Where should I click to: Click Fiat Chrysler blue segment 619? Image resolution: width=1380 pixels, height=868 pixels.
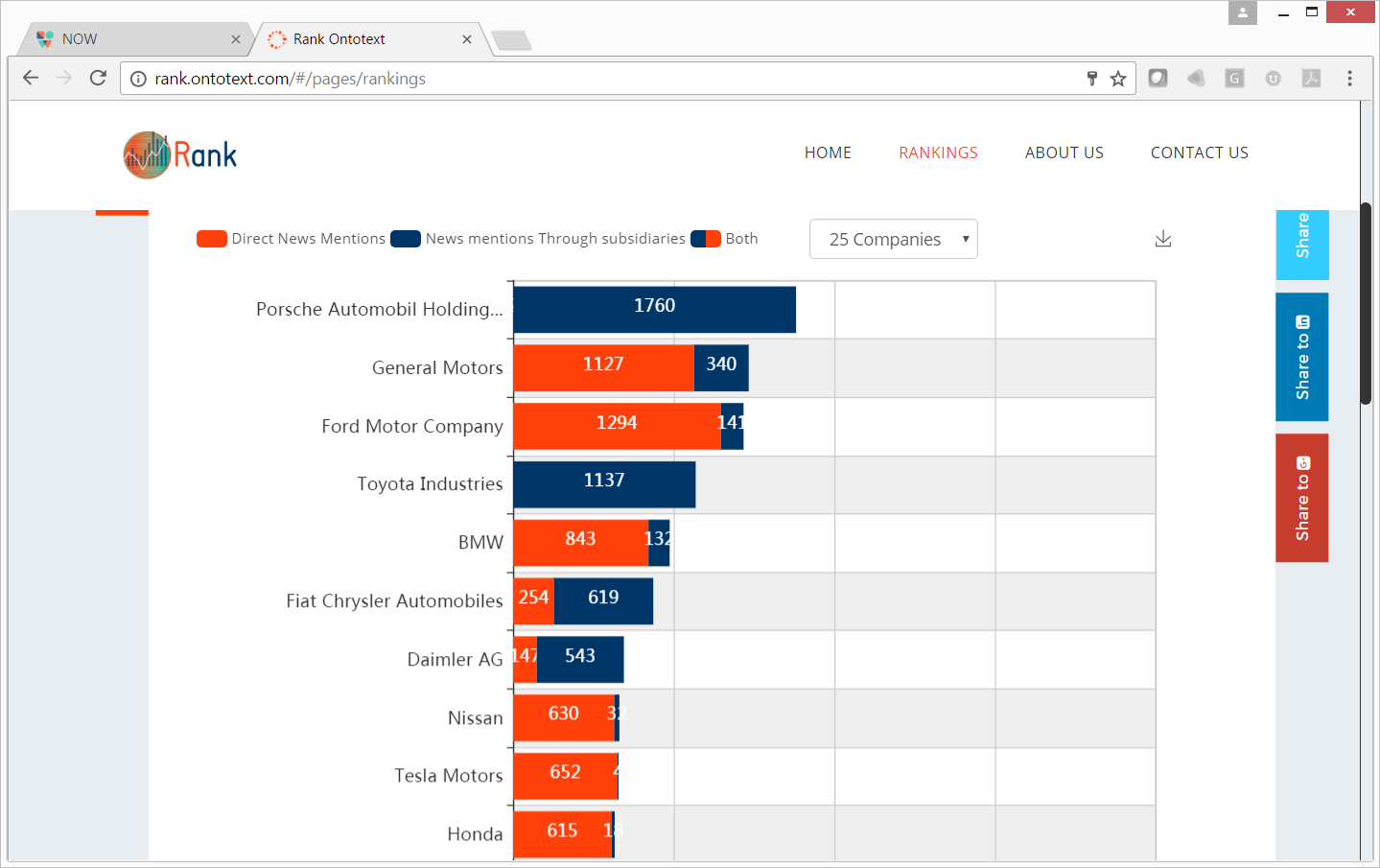click(x=603, y=601)
